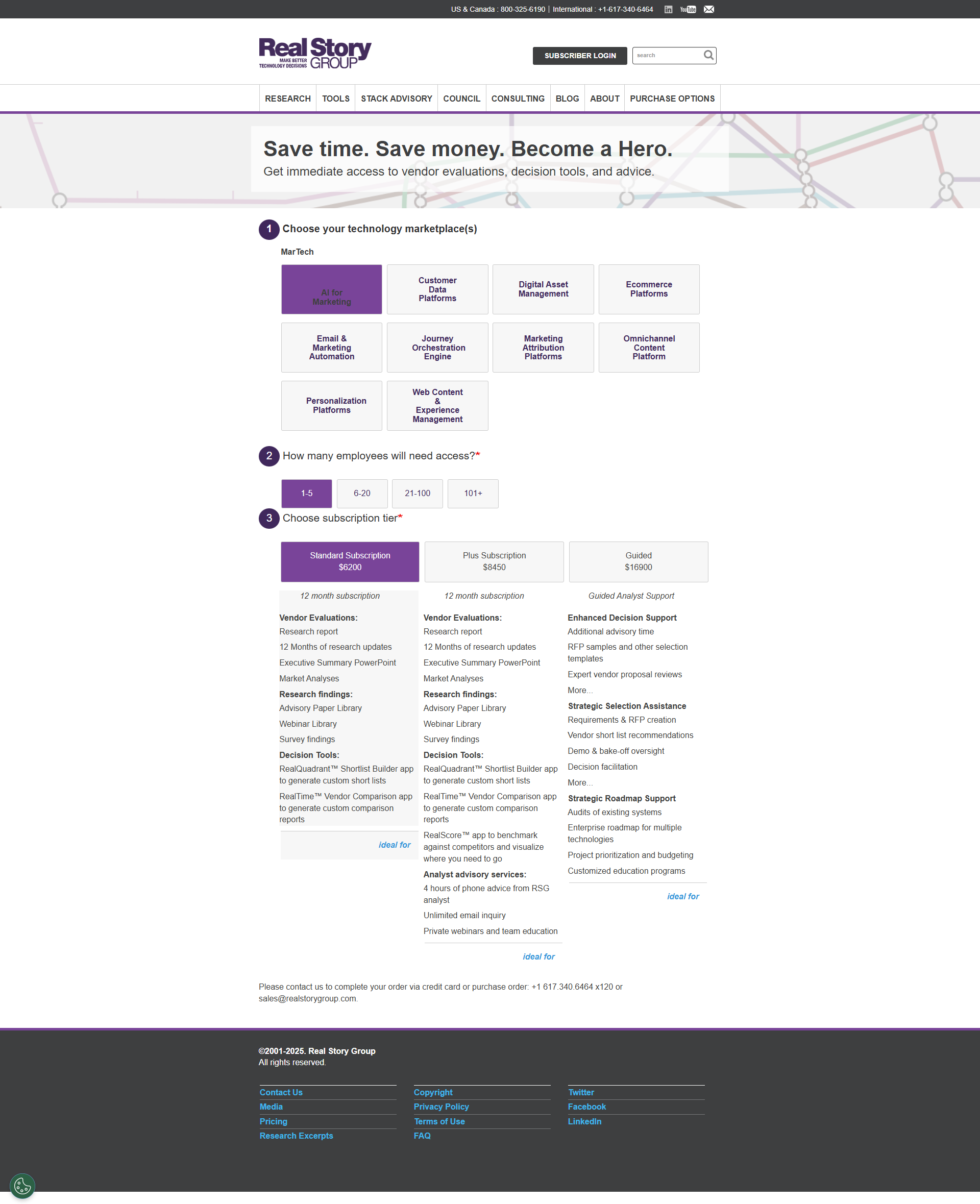Select Customer Data Platforms marketplace
The width and height of the screenshot is (980, 1204).
point(437,289)
